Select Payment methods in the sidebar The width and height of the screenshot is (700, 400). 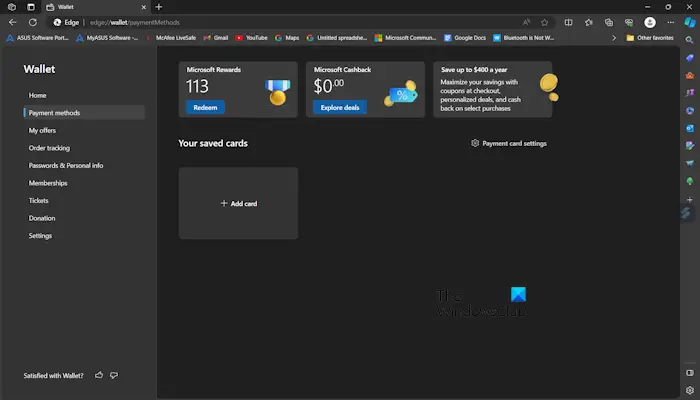[x=84, y=112]
